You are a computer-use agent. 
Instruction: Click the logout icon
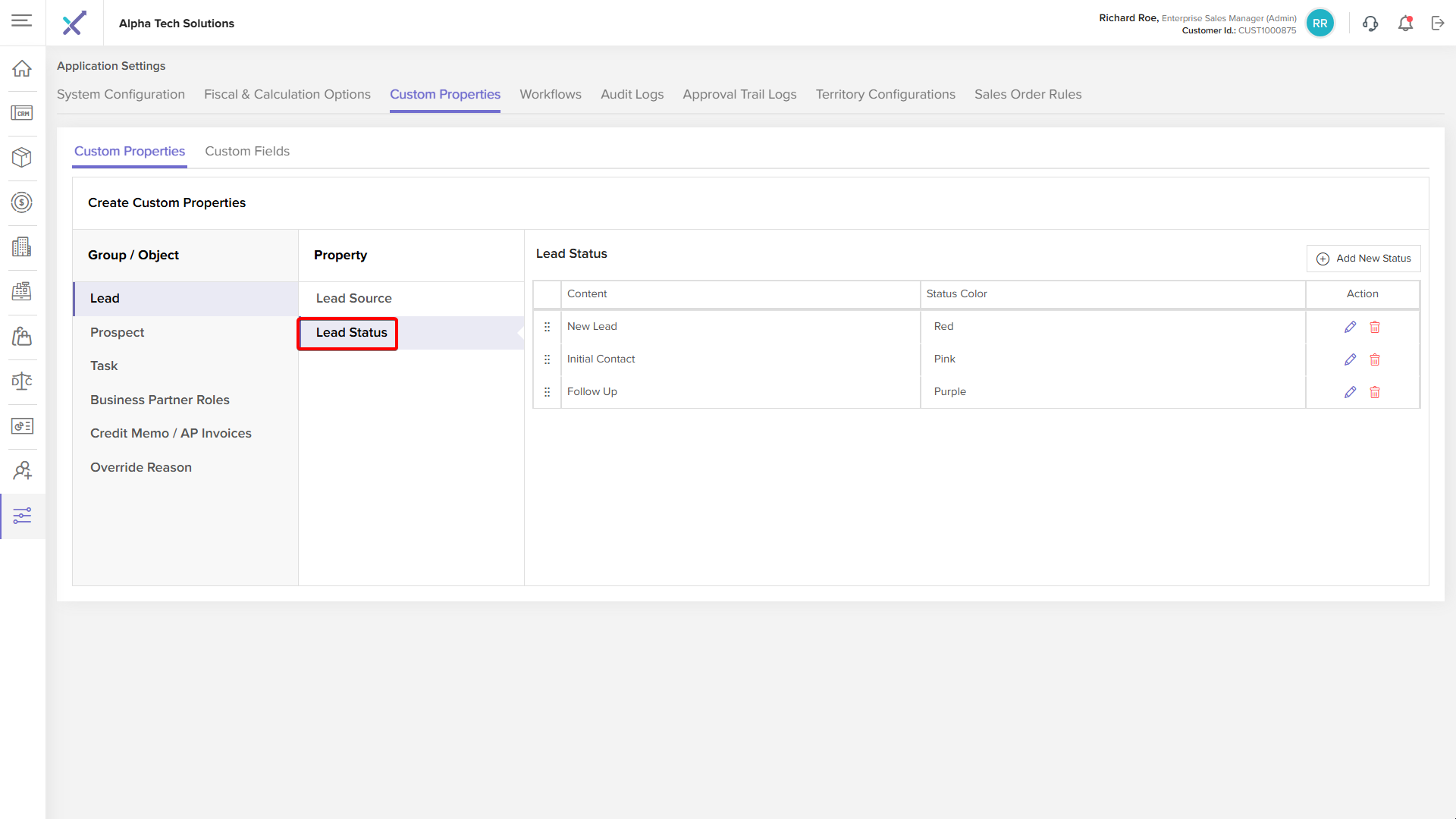click(x=1438, y=24)
